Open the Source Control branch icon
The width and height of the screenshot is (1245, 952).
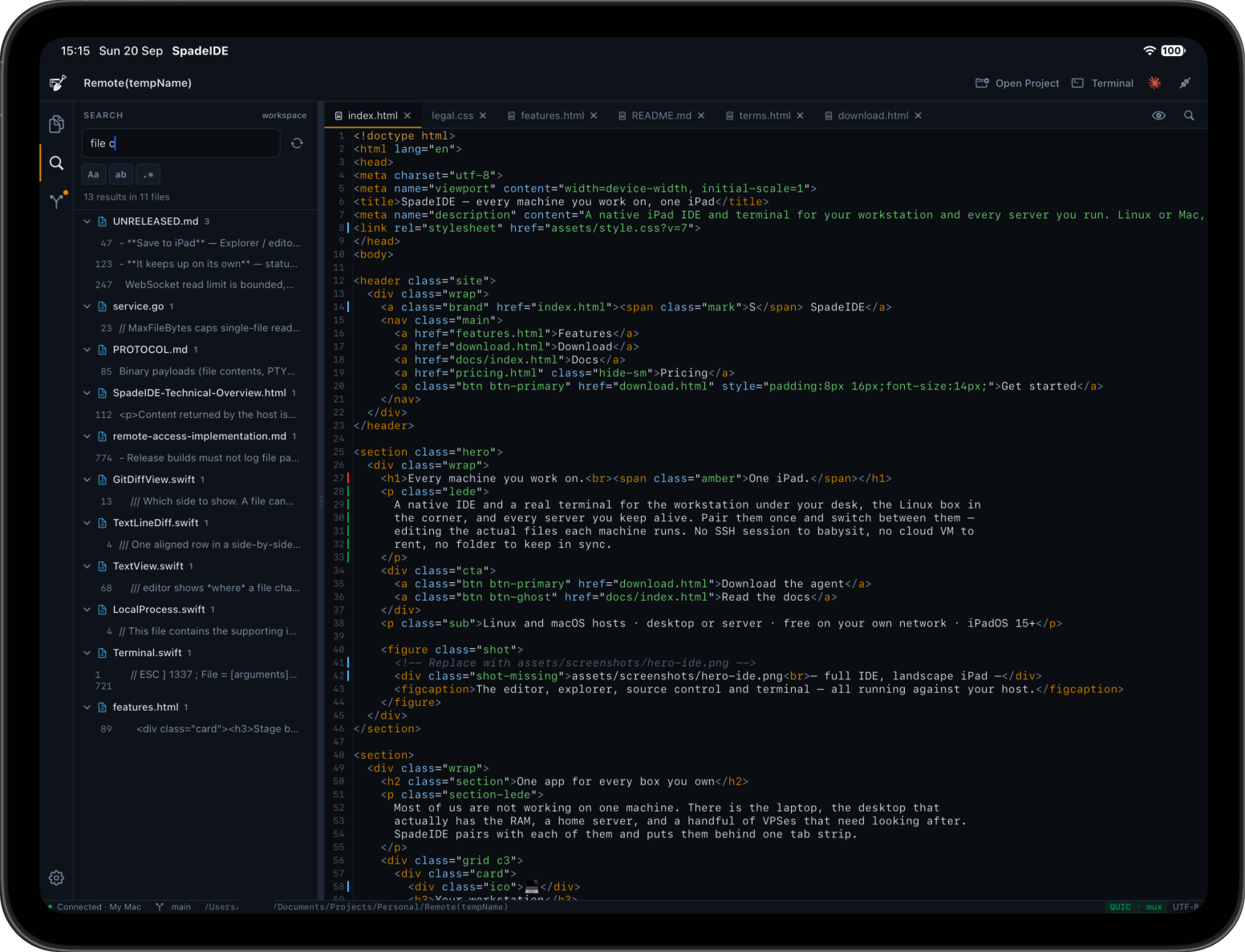point(57,200)
